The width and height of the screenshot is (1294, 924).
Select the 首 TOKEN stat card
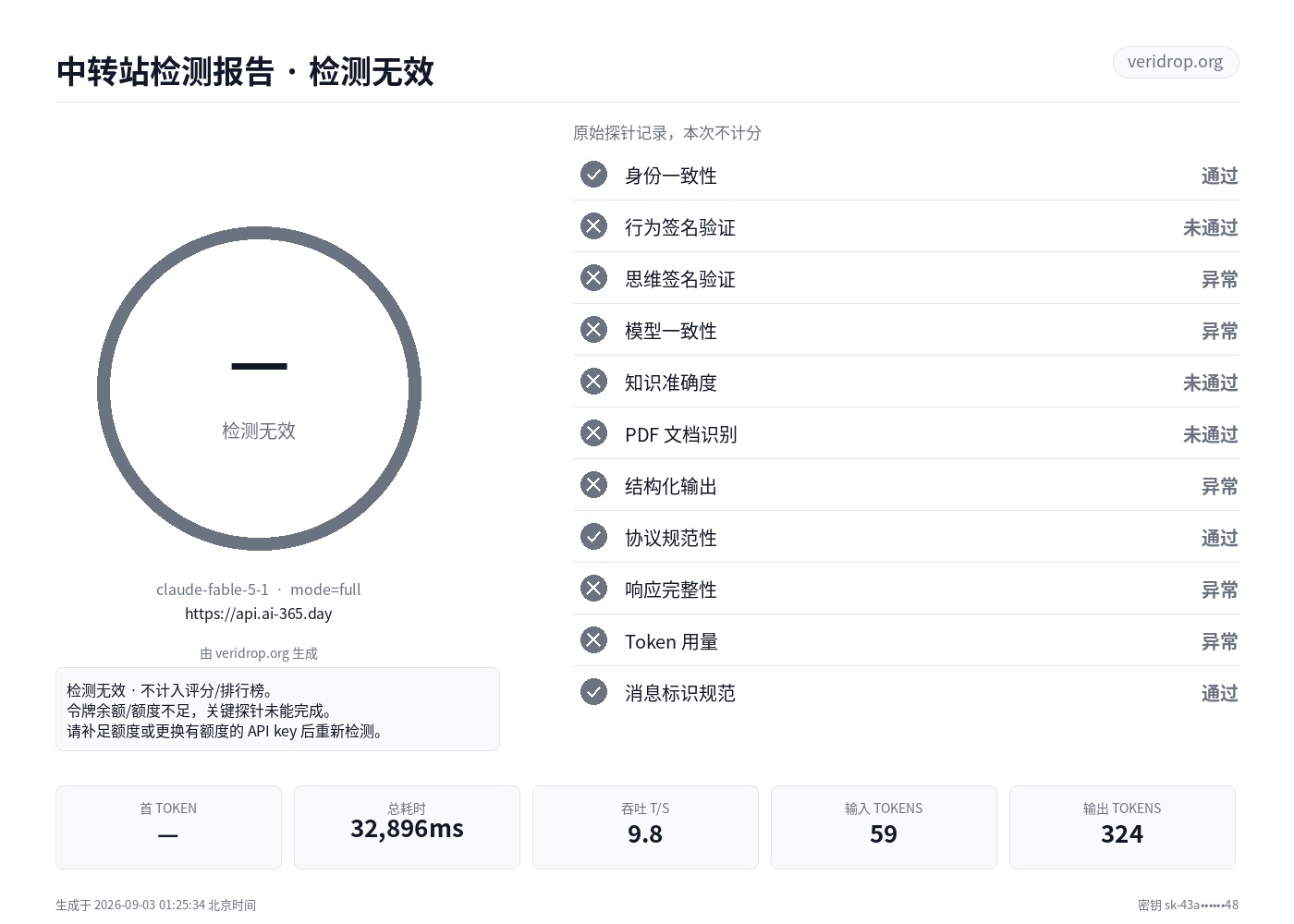(168, 827)
